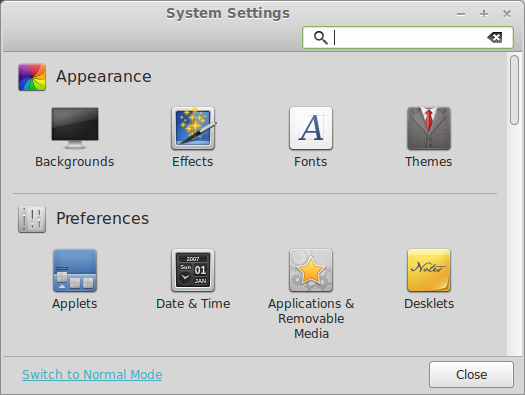This screenshot has width=525, height=395.
Task: Minimize the System Settings window
Action: pyautogui.click(x=461, y=14)
